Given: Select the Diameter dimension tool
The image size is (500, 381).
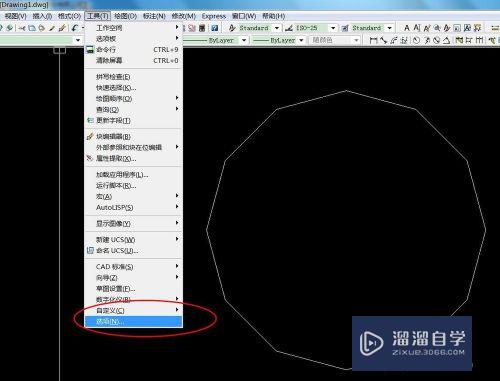Looking at the screenshot, I should [437, 40].
